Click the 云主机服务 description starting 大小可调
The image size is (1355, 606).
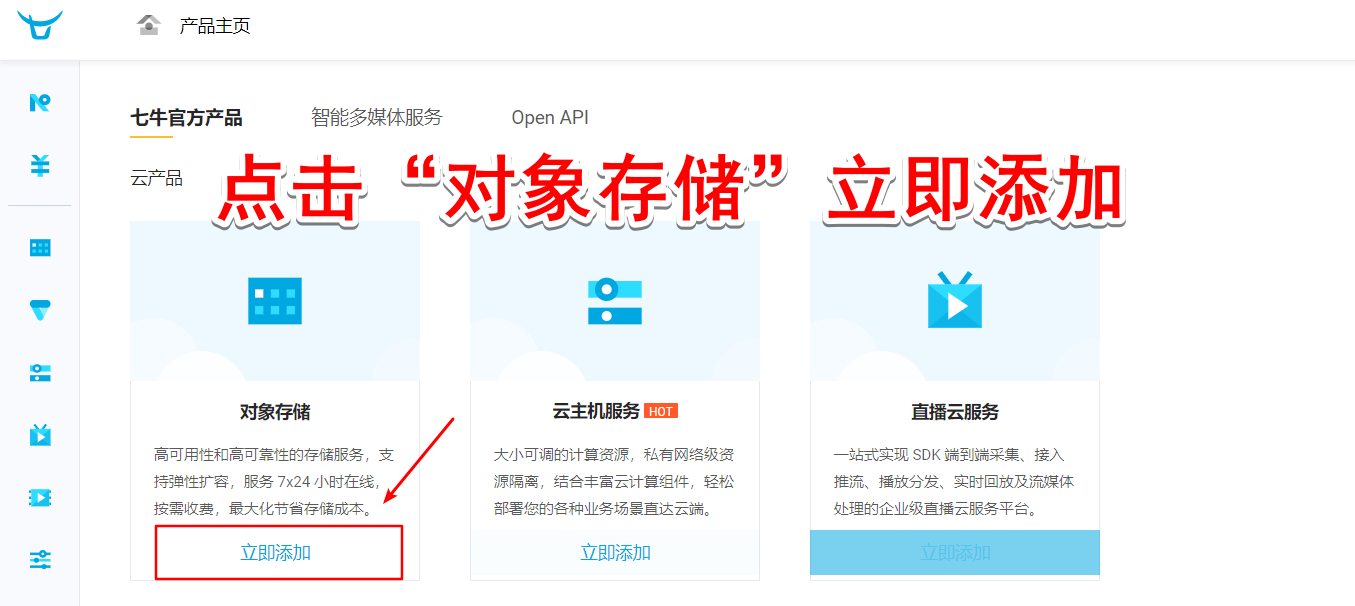pos(614,482)
